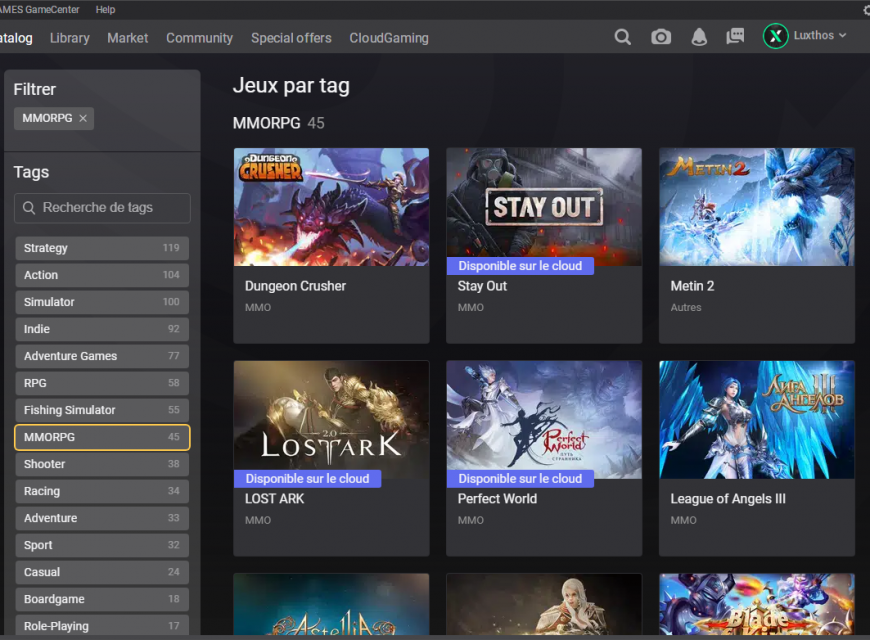Open the search magnifier icon in header

(x=623, y=37)
